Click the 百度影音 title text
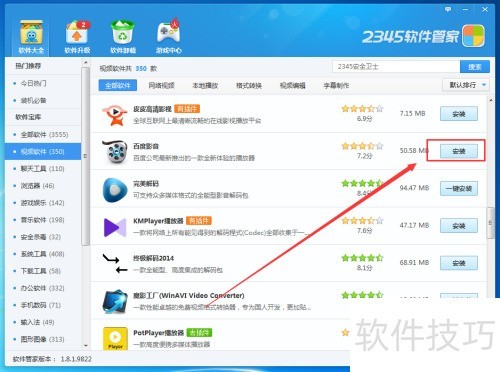 [x=146, y=146]
